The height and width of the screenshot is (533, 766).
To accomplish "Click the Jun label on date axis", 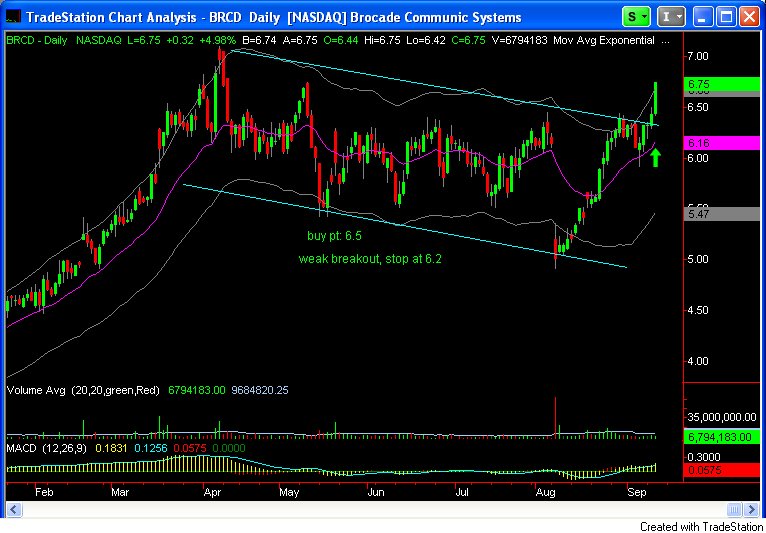I will click(x=375, y=492).
